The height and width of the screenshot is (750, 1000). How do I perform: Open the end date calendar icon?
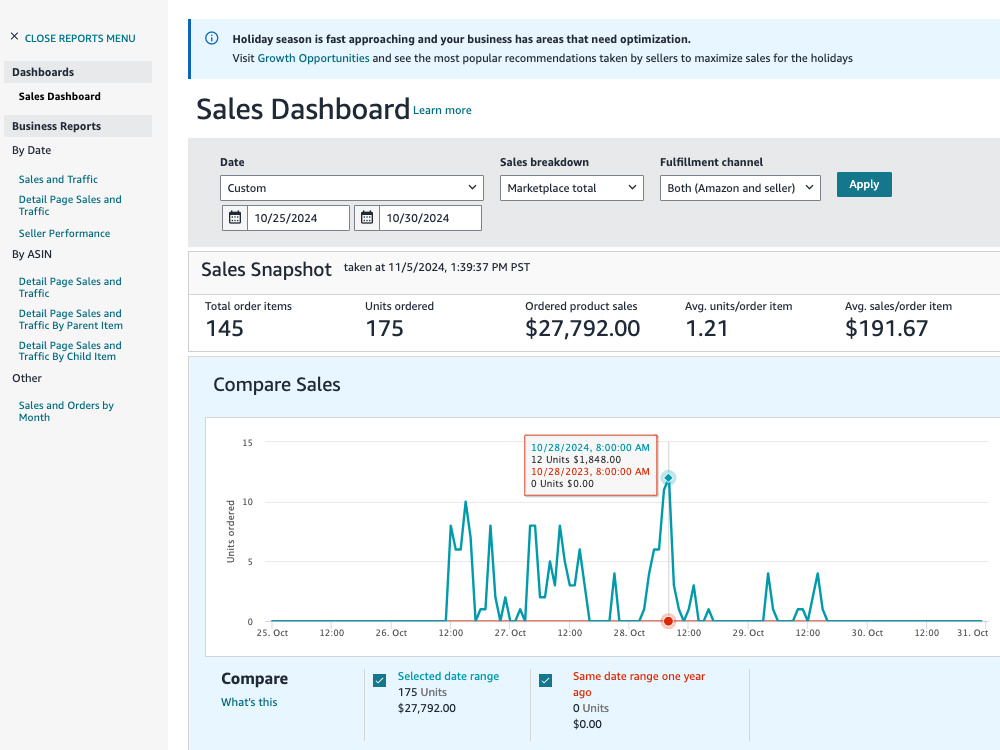point(367,218)
